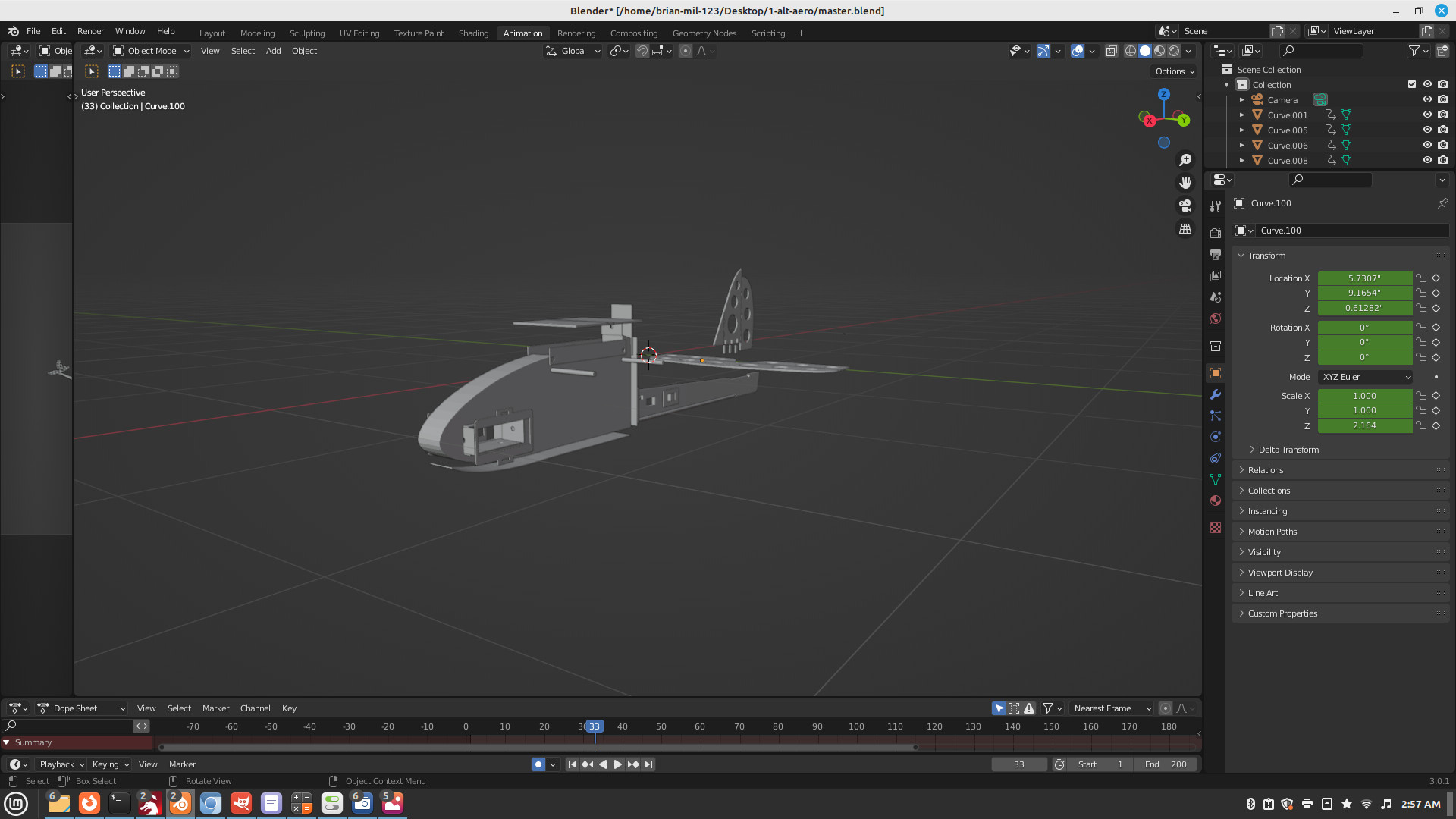This screenshot has height=819, width=1456.
Task: Click the hand pan view icon
Action: (x=1185, y=183)
